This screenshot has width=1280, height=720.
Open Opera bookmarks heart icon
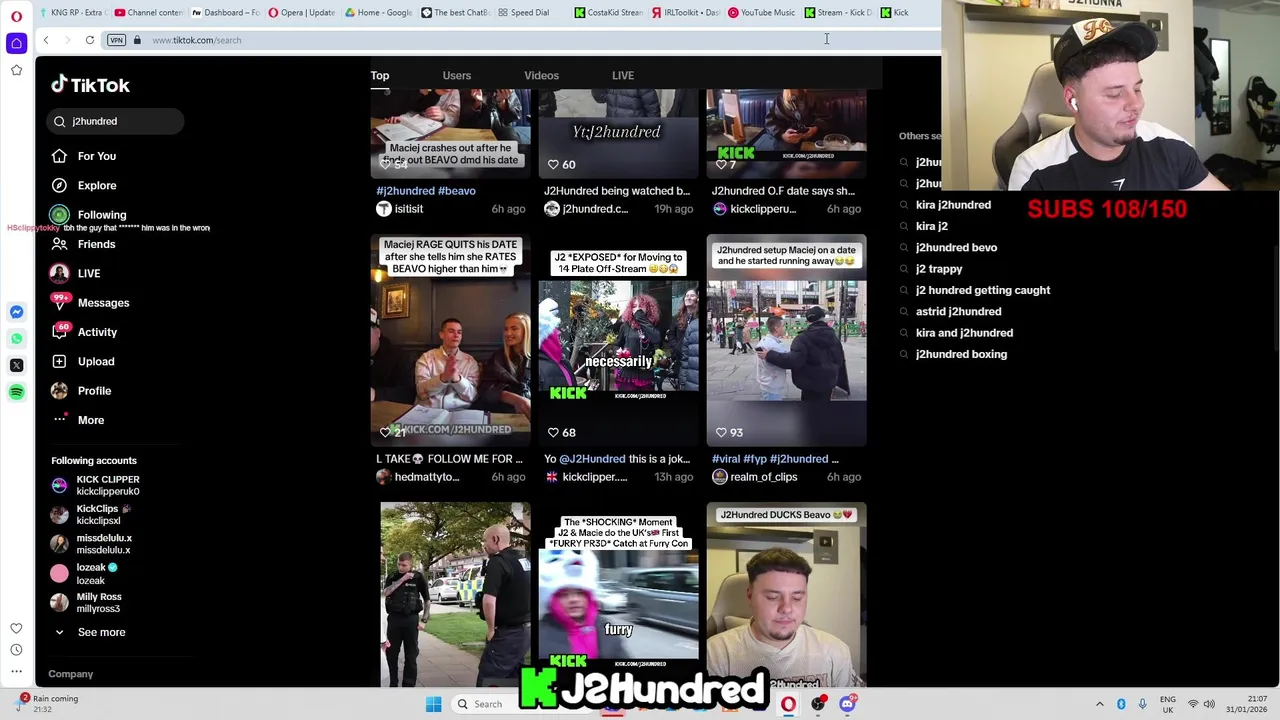pyautogui.click(x=16, y=628)
